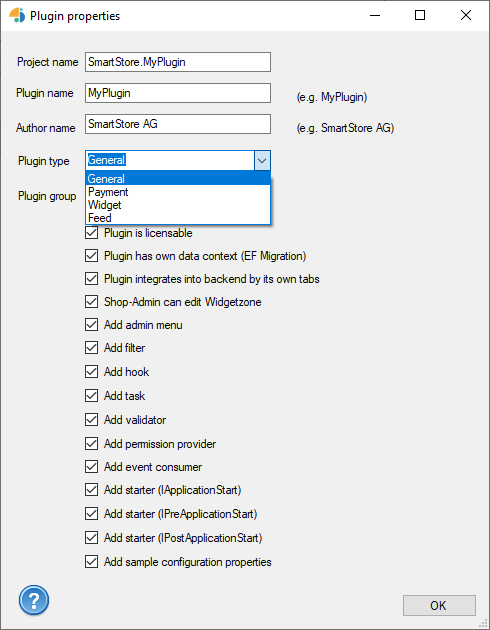
Task: Toggle Plugin has own data context checkbox
Action: [92, 256]
